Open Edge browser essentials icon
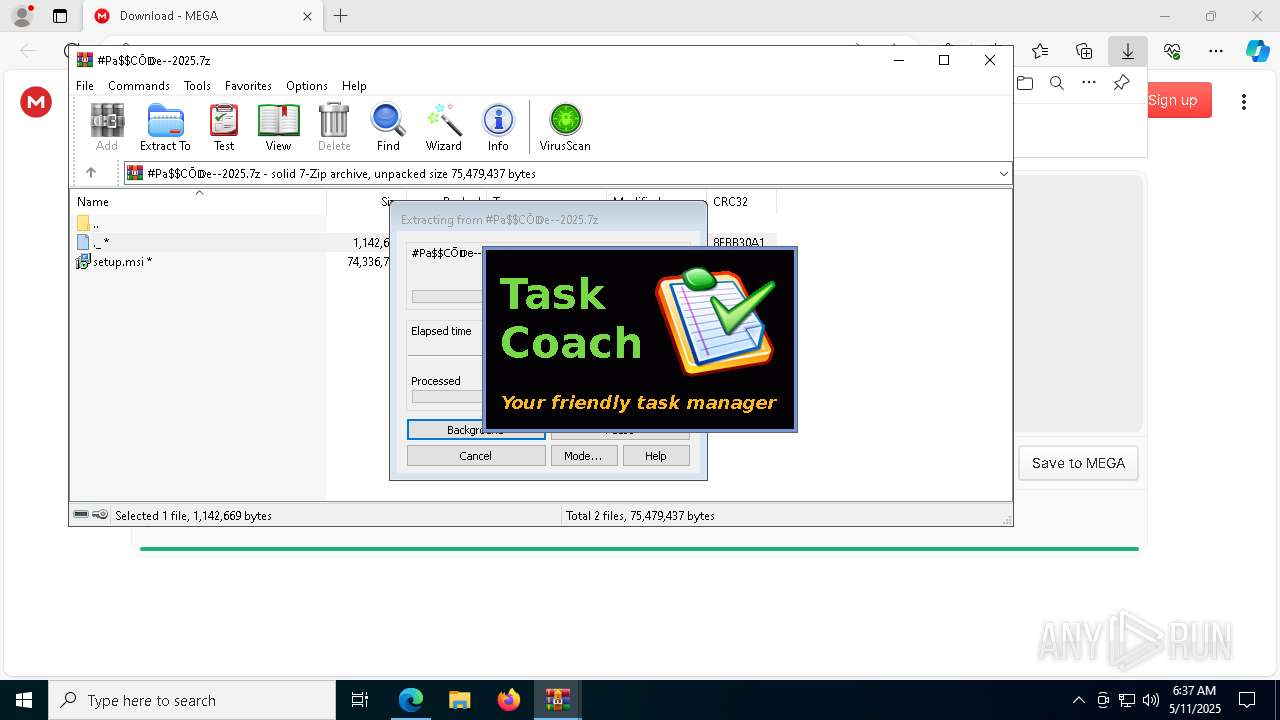Screen dimensions: 1280x720 1172,51
